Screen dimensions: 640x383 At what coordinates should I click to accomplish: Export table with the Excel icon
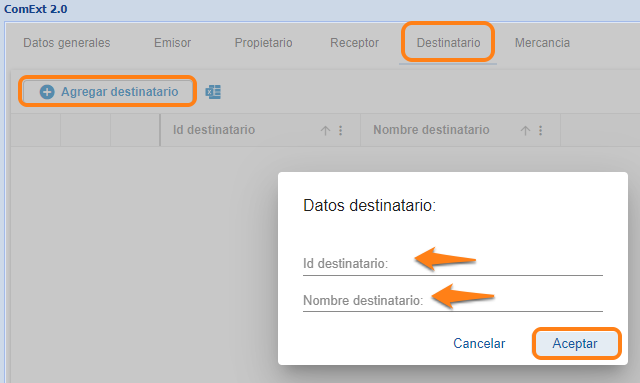[213, 92]
